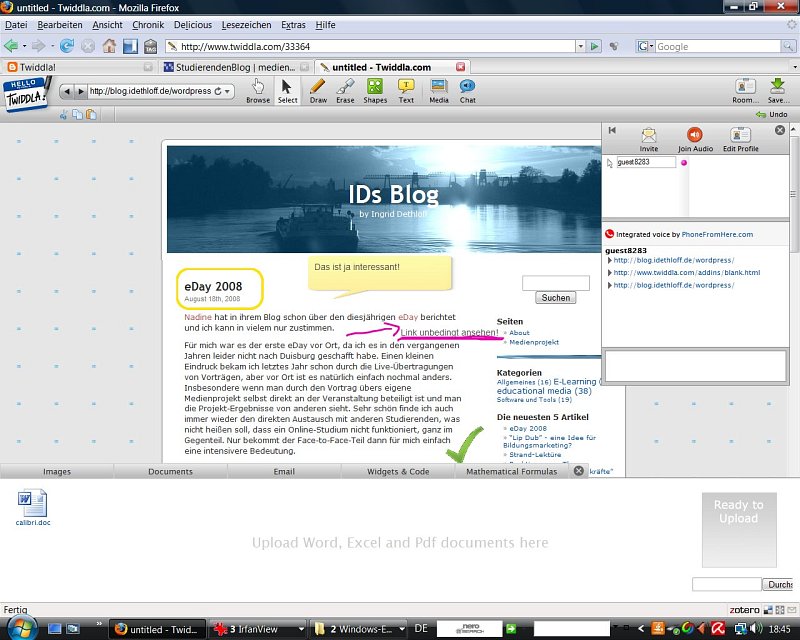Reload the embedded blog page
The height and width of the screenshot is (640, 800).
tap(218, 91)
